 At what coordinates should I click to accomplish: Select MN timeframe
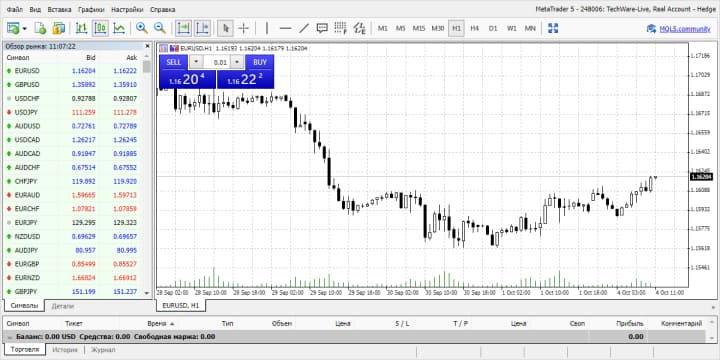(x=530, y=28)
